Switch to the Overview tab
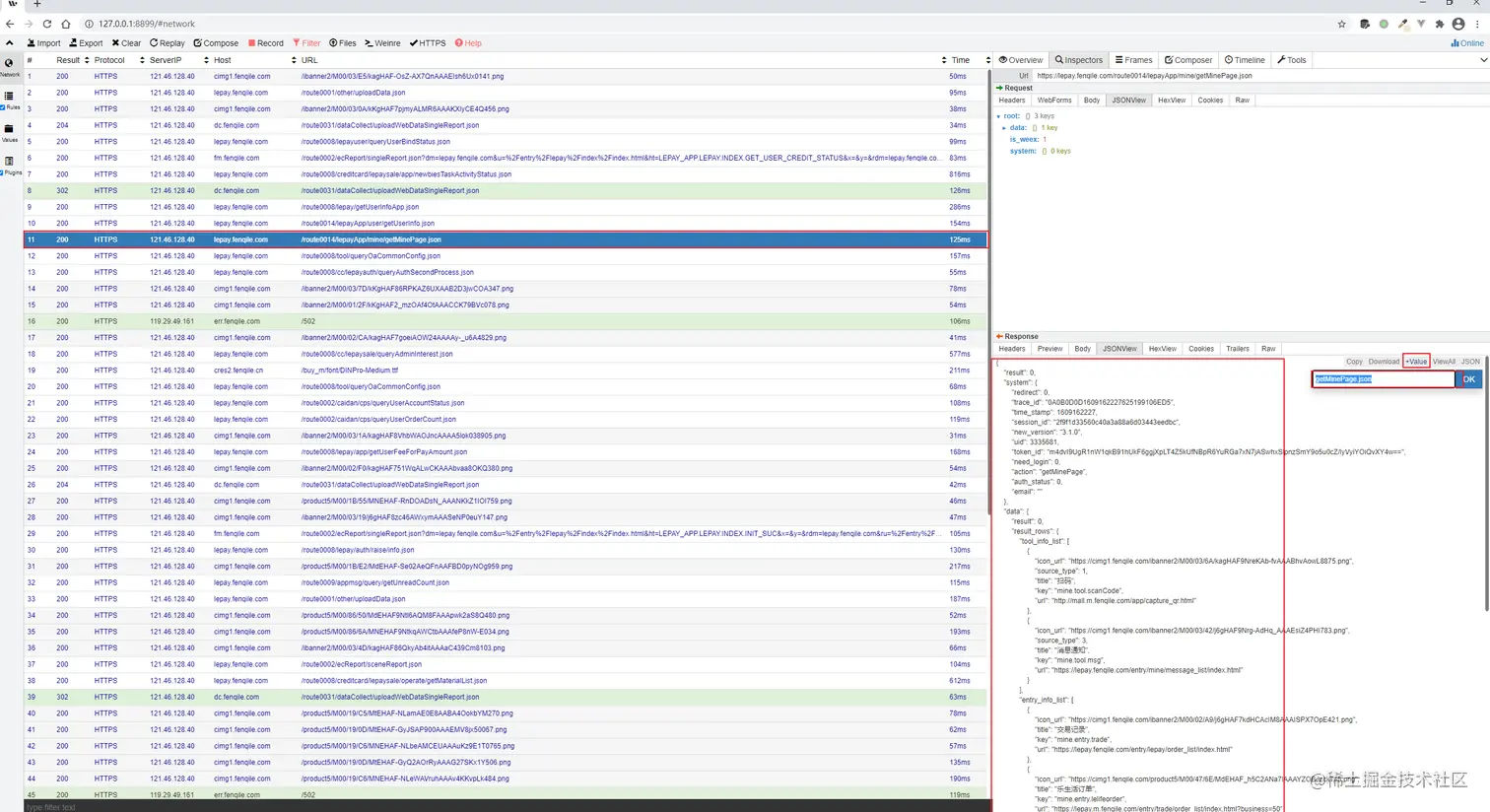The height and width of the screenshot is (812, 1490). click(1020, 60)
